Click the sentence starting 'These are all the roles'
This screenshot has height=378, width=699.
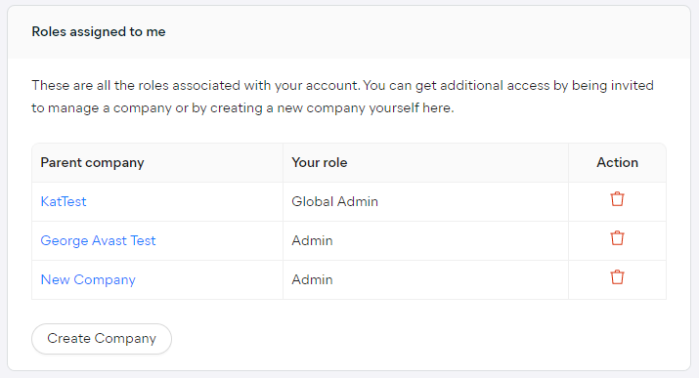[x=196, y=85]
